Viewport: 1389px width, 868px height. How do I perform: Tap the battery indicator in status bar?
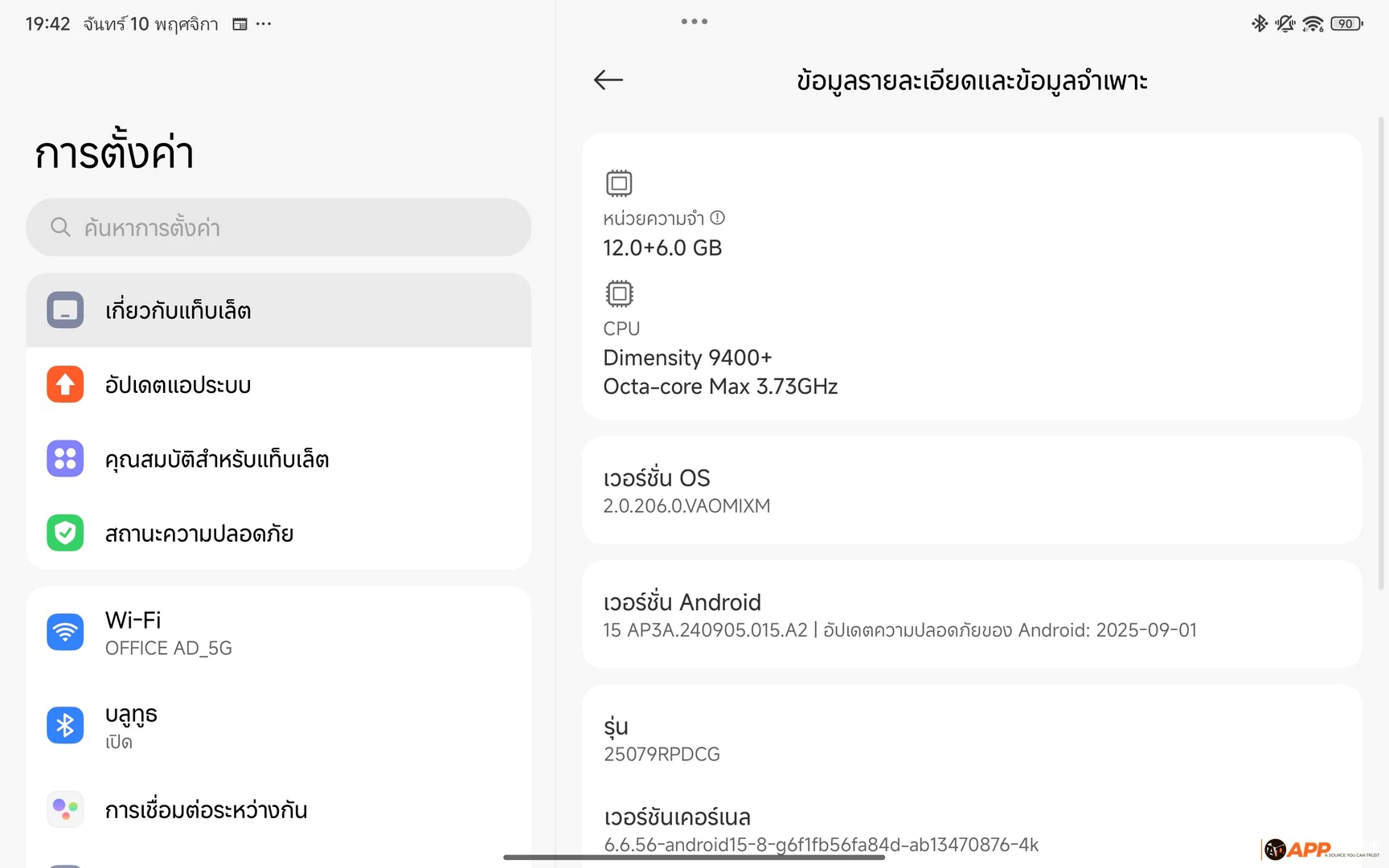click(x=1346, y=24)
